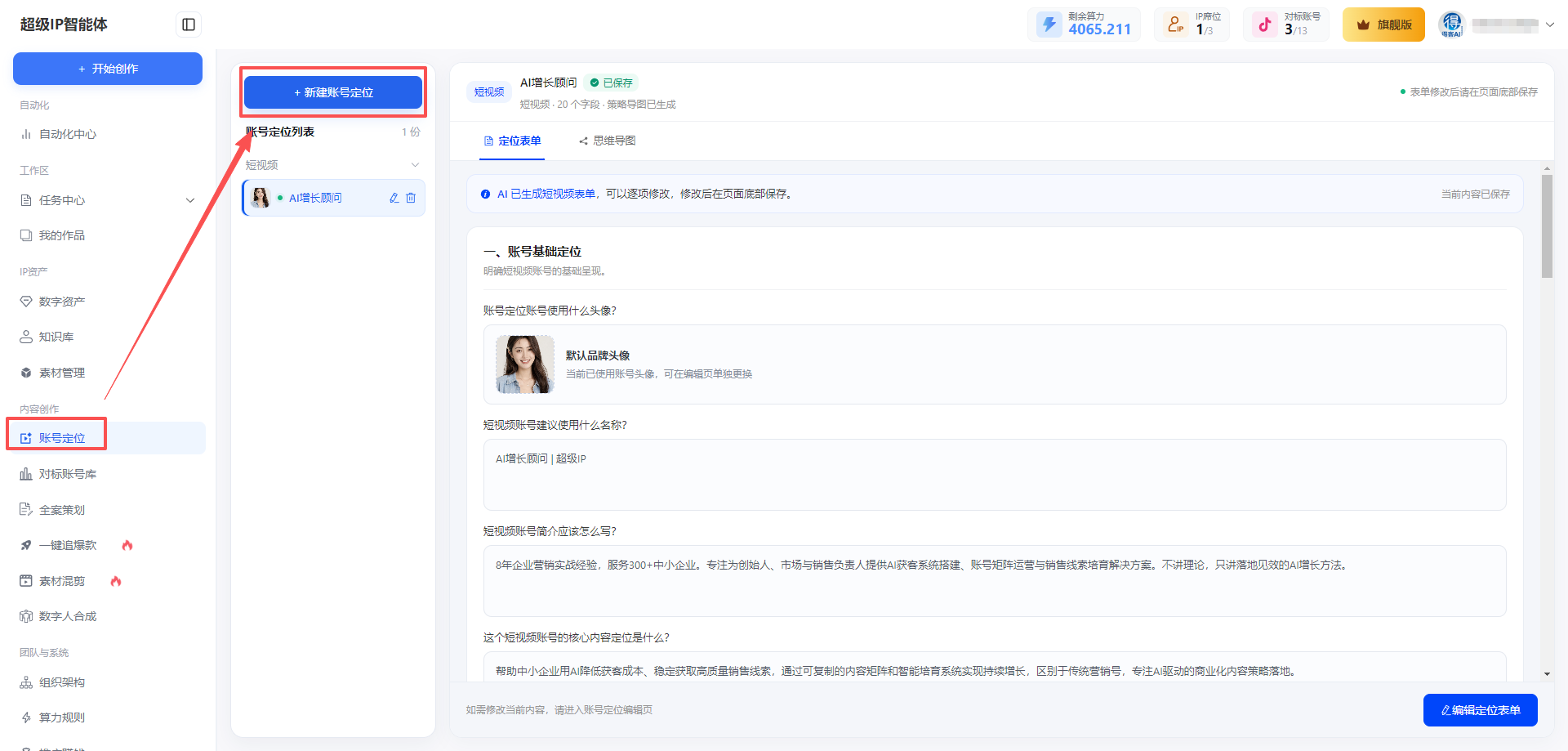Click the default brand avatar thumbnail
This screenshot has width=1568, height=751.
[x=525, y=364]
